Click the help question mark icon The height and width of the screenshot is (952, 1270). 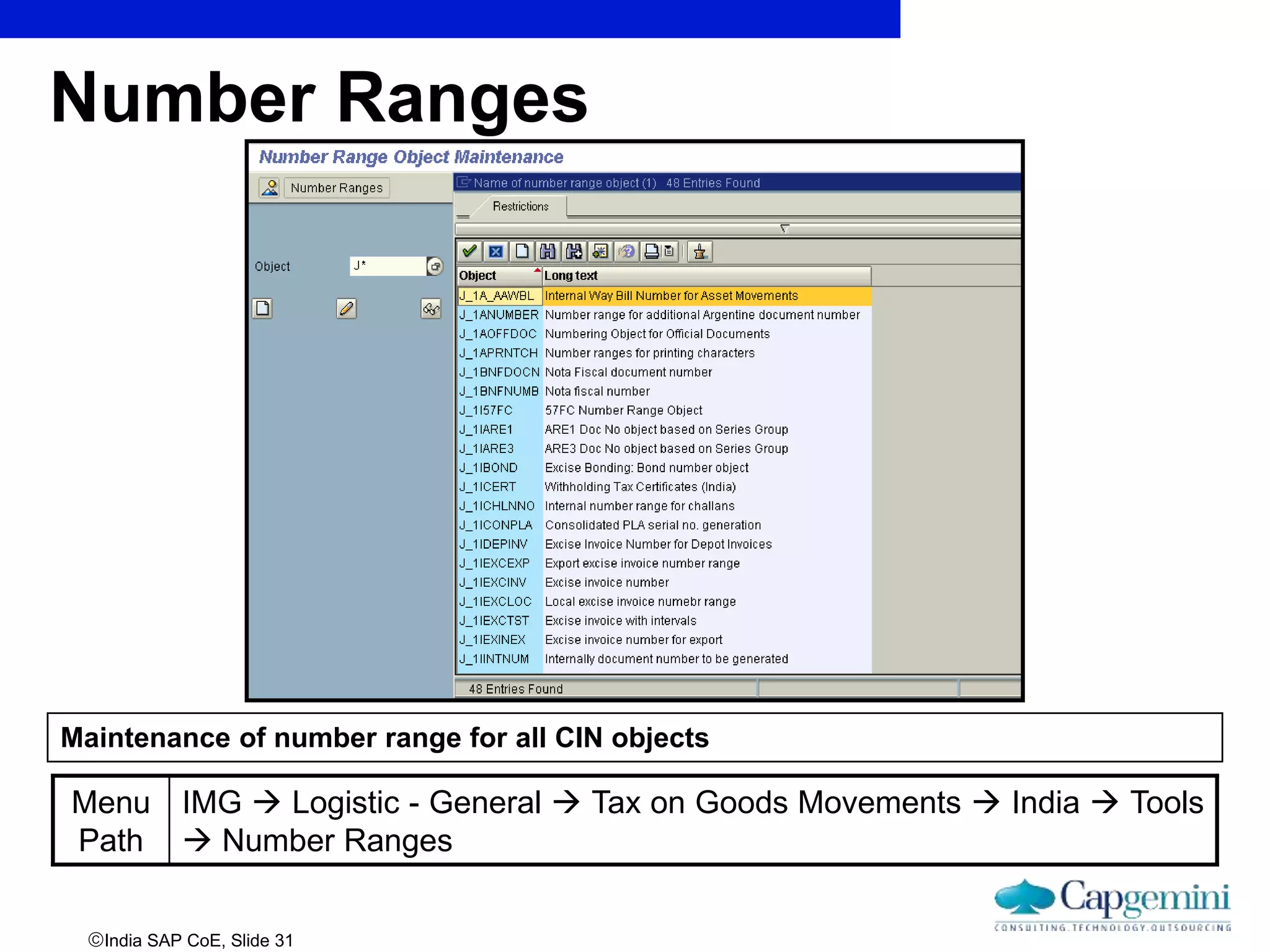627,251
